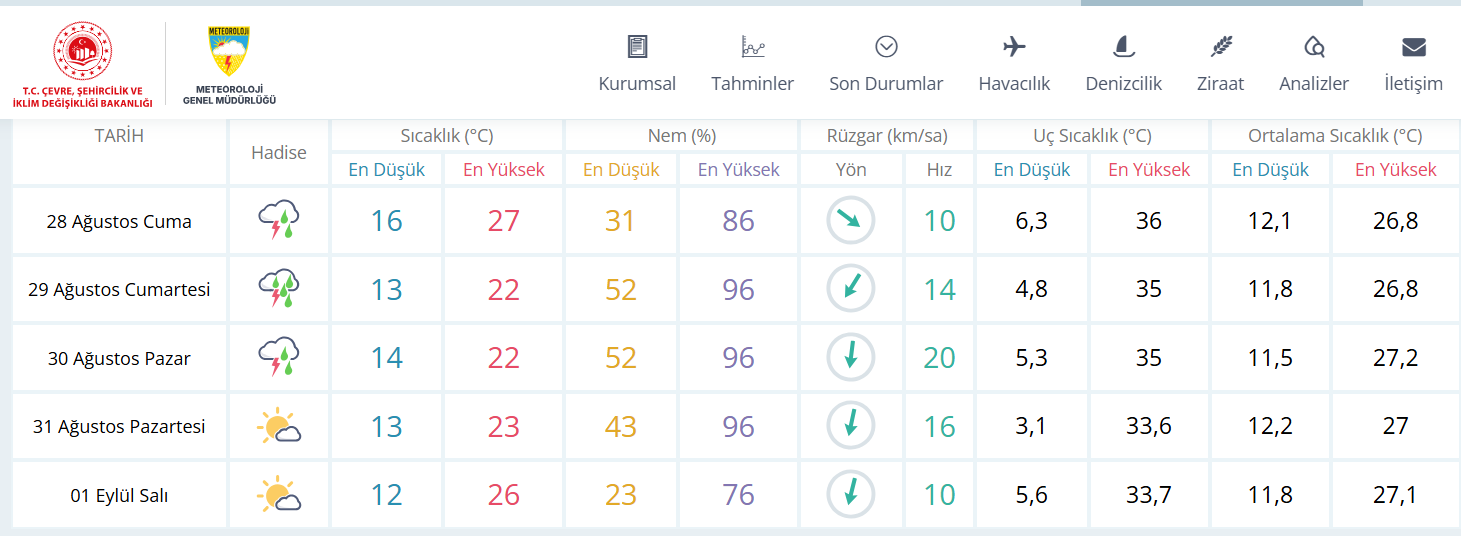
Task: Click the 31 Ağustos Pazartesi date cell
Action: (119, 426)
